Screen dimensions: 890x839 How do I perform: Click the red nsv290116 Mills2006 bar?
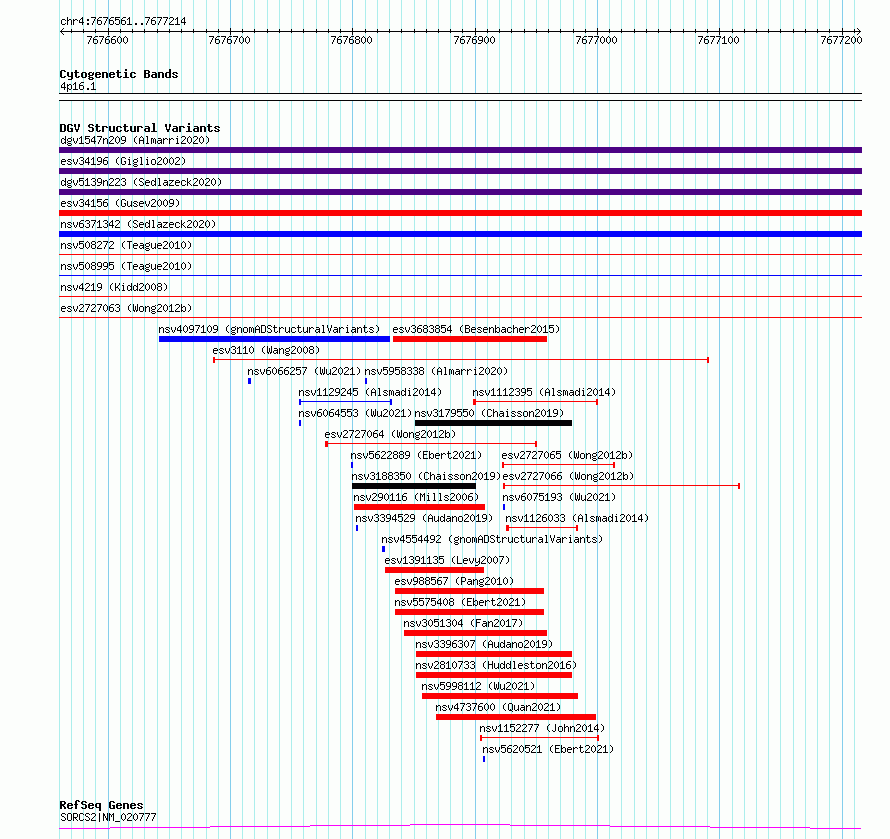(x=419, y=507)
